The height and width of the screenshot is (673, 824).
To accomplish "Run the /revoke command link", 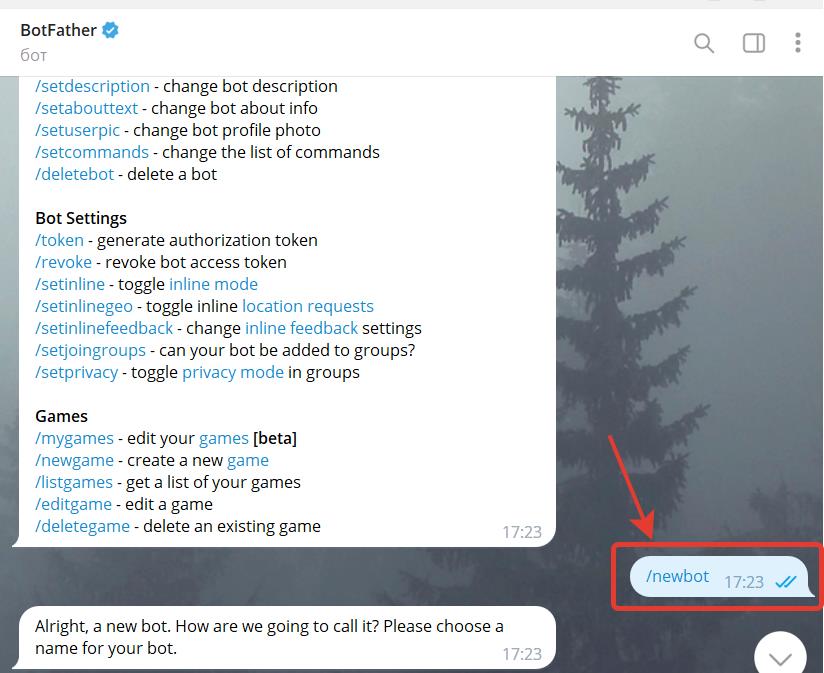I will coord(63,262).
